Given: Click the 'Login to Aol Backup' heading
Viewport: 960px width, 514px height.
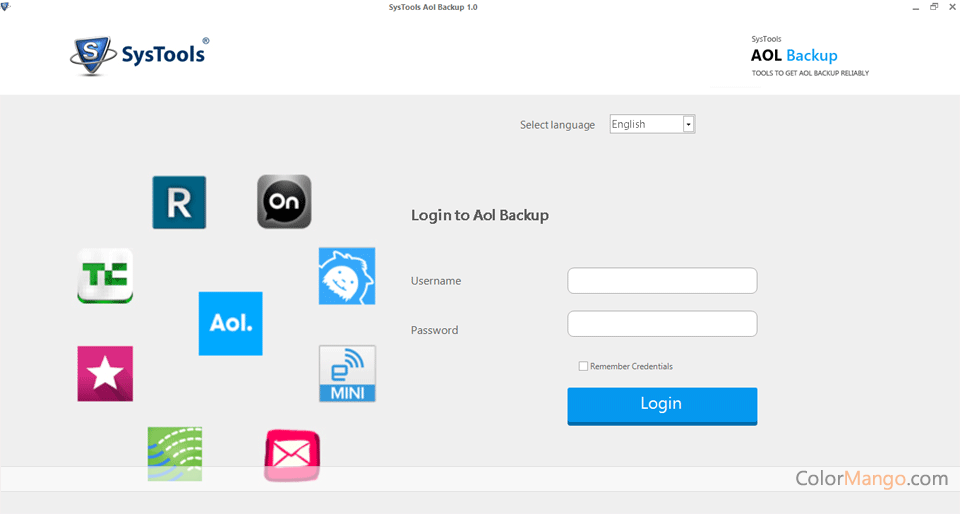Looking at the screenshot, I should [479, 215].
